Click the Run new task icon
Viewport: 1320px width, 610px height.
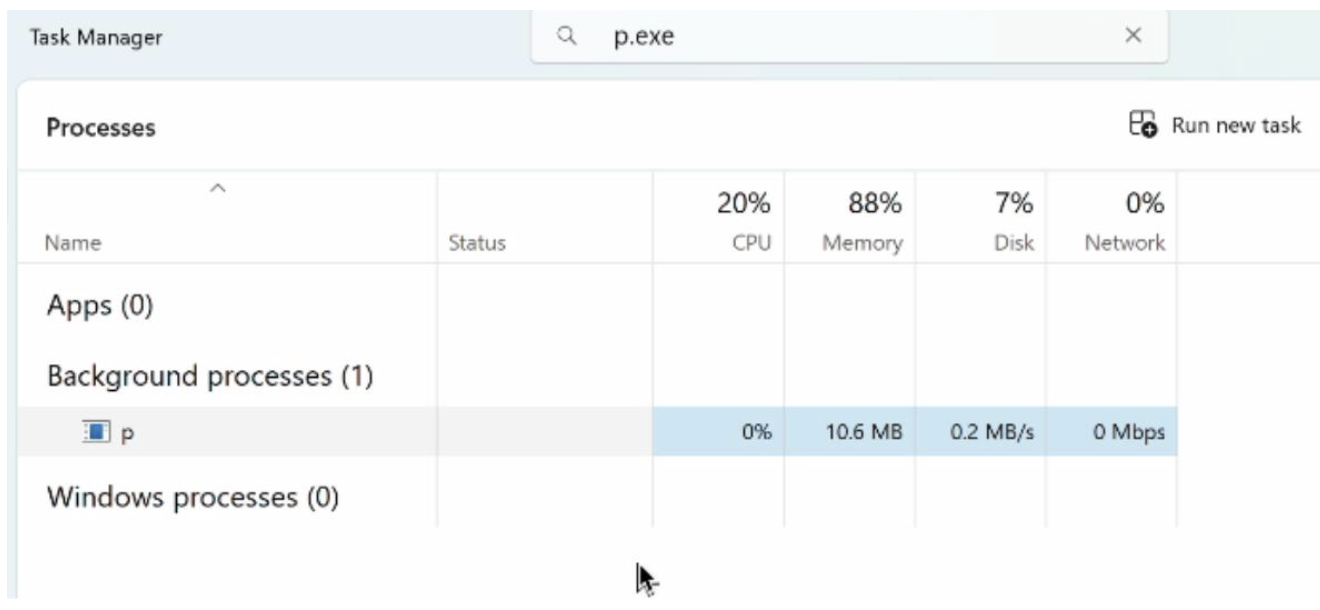tap(1143, 124)
